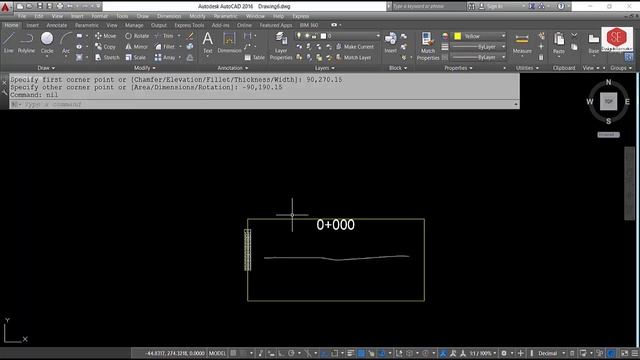Select the Circle tool
Image resolution: width=640 pixels, height=360 pixels.
click(47, 43)
